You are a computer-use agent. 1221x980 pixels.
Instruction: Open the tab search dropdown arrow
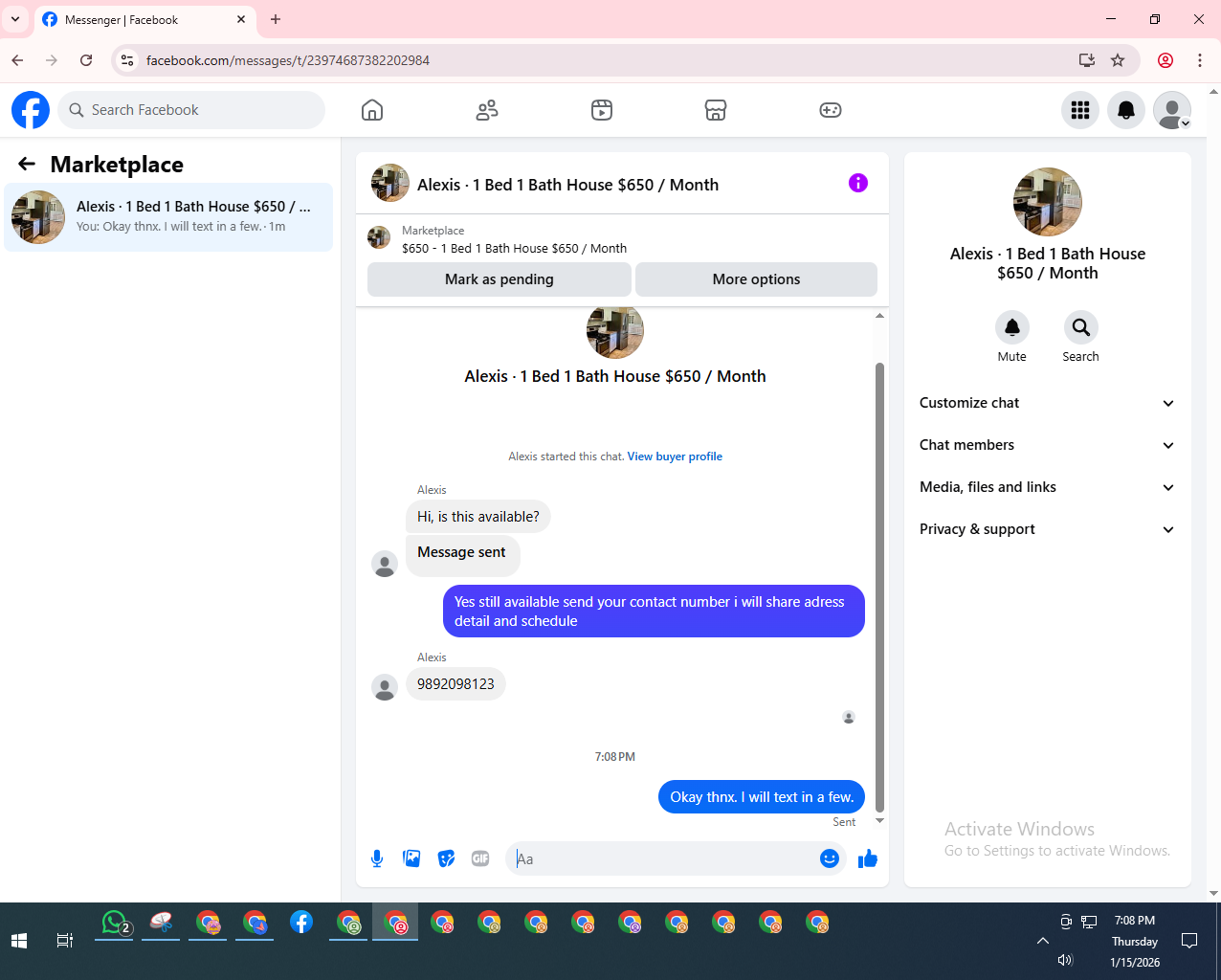click(15, 19)
